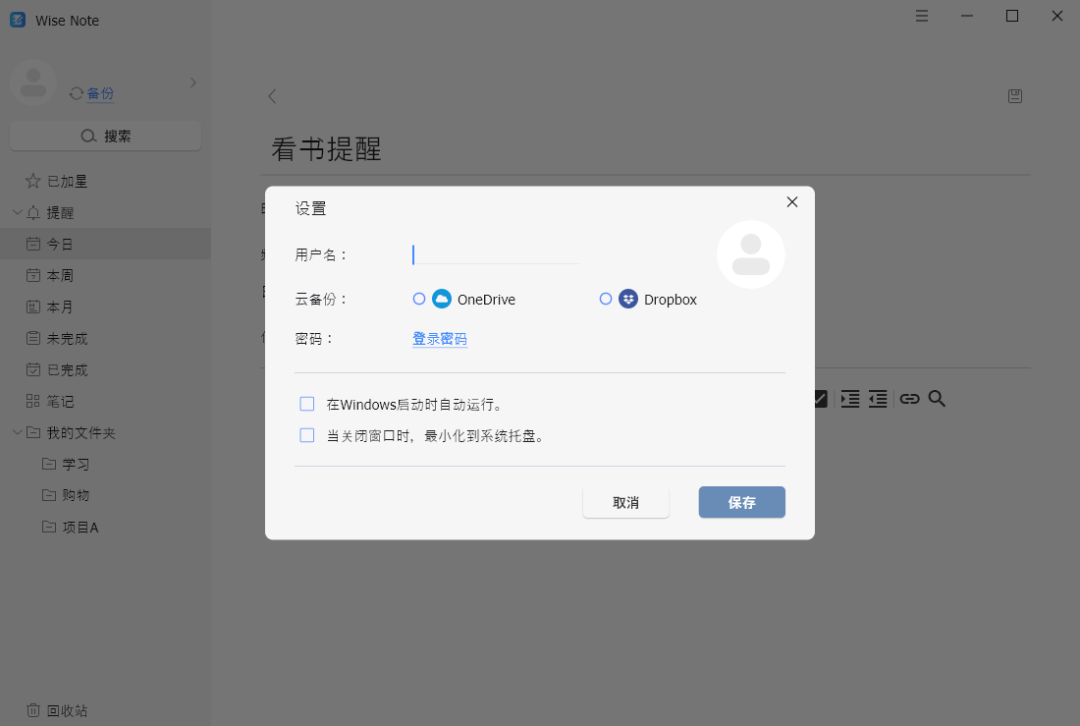This screenshot has height=726, width=1080.
Task: Click the 保存 button to save settings
Action: click(741, 502)
